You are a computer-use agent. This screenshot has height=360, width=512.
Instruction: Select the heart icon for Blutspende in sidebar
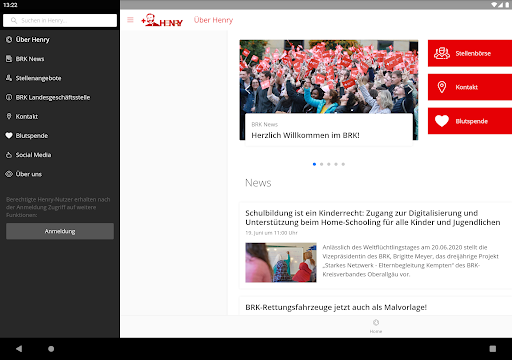click(x=9, y=135)
